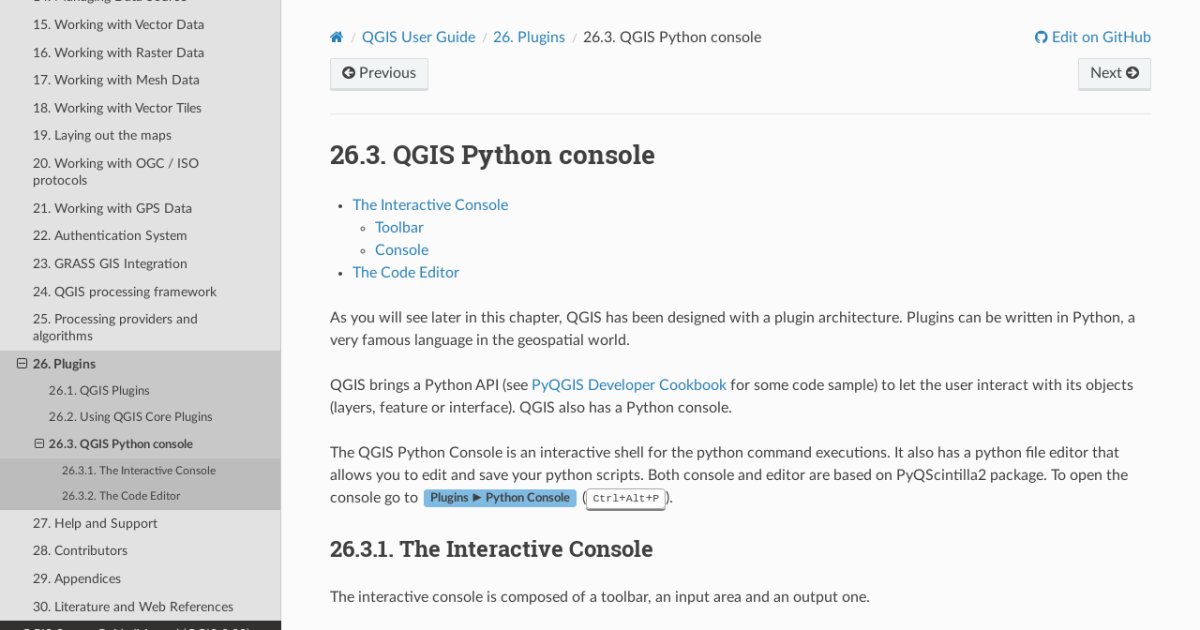Go to the Next page
Viewport: 1200px width, 630px height.
tap(1114, 73)
